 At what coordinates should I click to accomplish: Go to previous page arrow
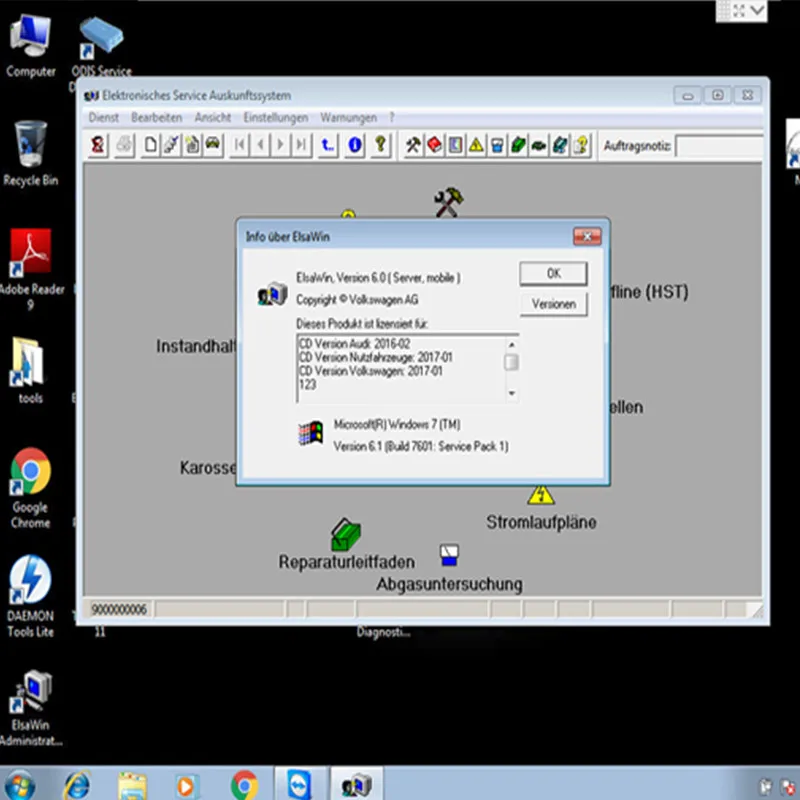pyautogui.click(x=261, y=145)
